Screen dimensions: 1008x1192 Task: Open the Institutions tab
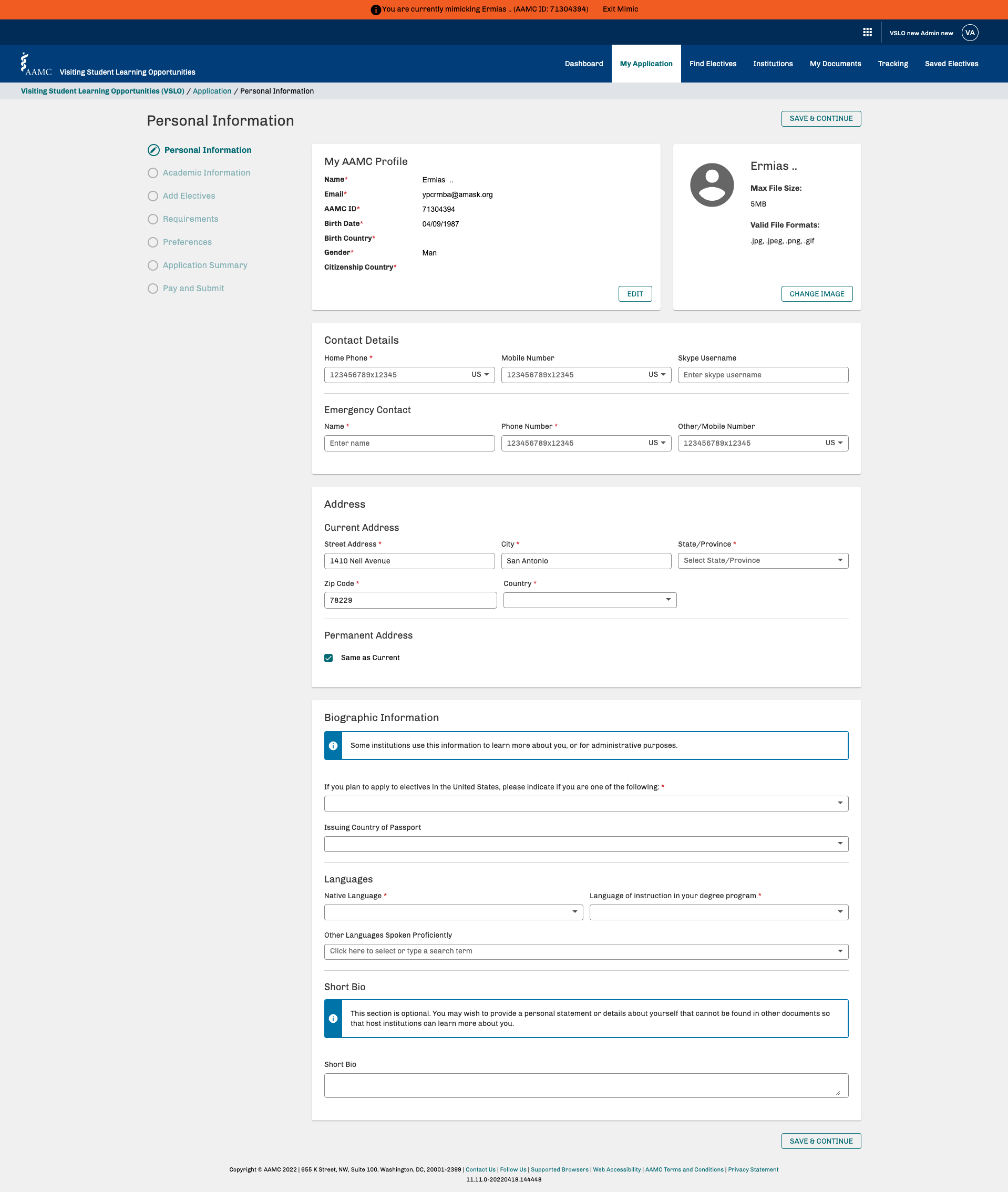click(773, 64)
